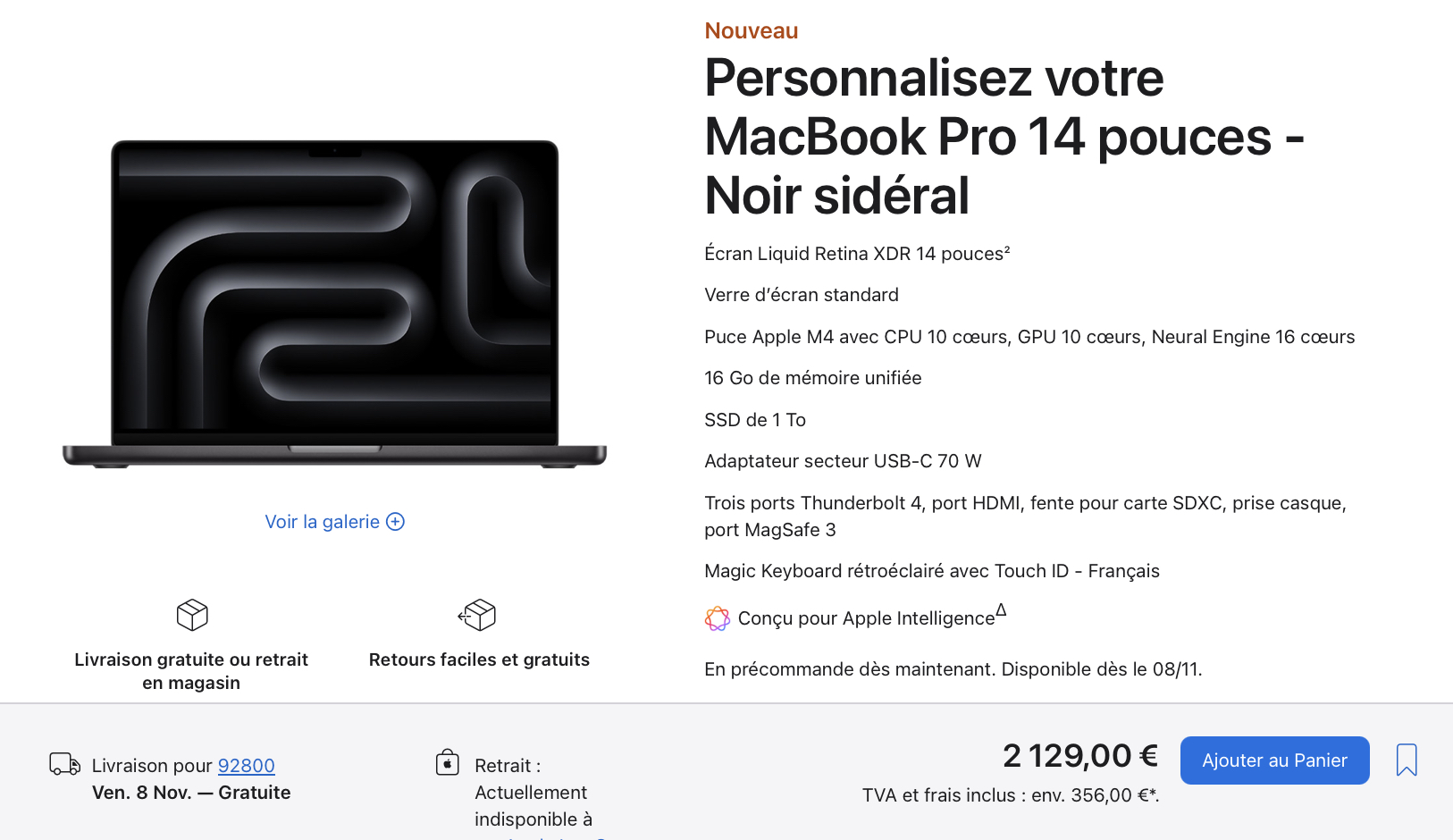
Task: Click the MacBook Pro product image
Action: 334,304
